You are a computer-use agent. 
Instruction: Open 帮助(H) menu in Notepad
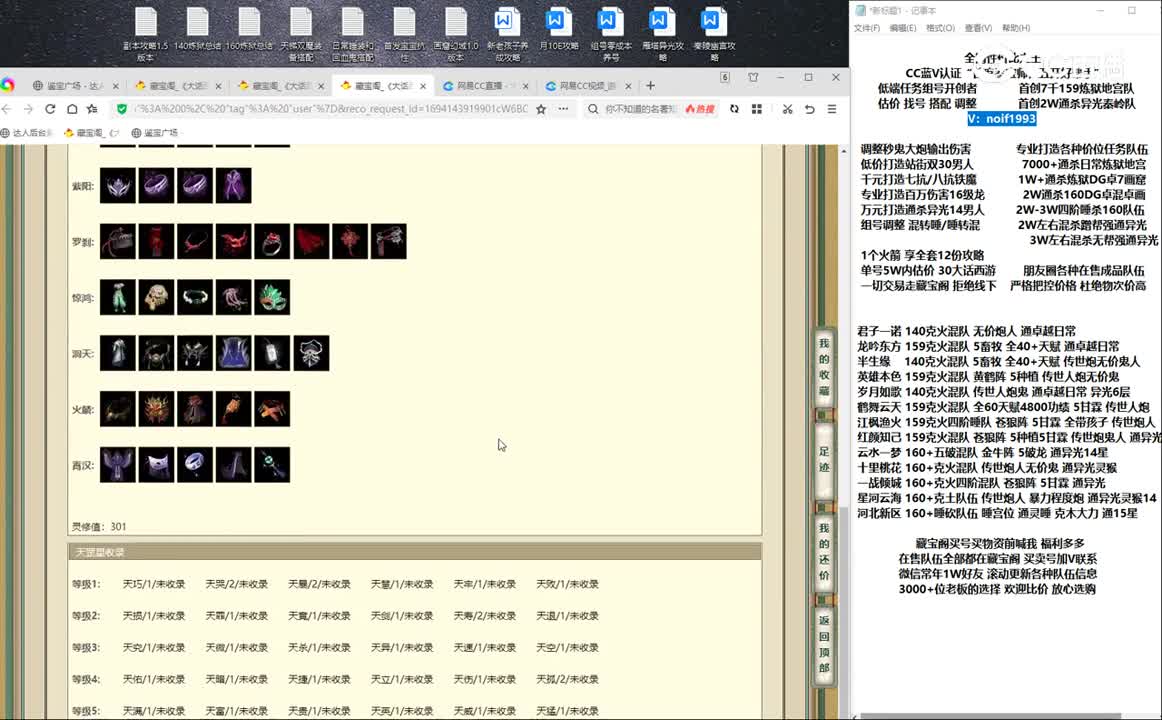[x=1016, y=28]
